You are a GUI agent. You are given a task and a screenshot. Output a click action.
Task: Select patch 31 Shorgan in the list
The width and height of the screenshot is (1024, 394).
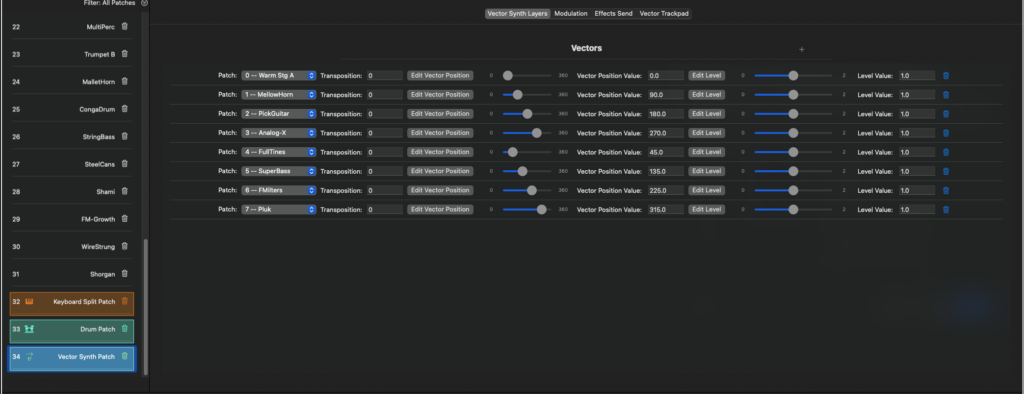(71, 274)
